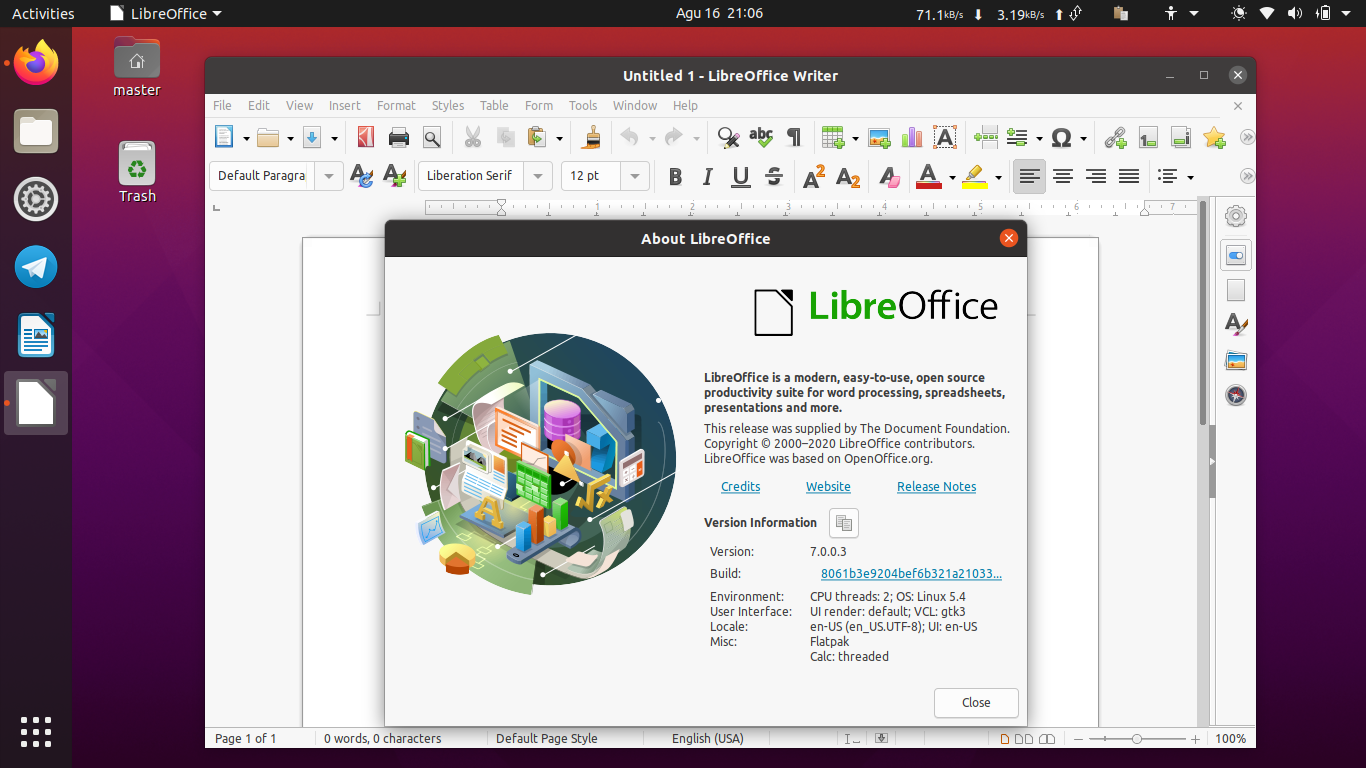The image size is (1366, 768).
Task: Open the Insert Special Character tool
Action: click(x=1063, y=137)
